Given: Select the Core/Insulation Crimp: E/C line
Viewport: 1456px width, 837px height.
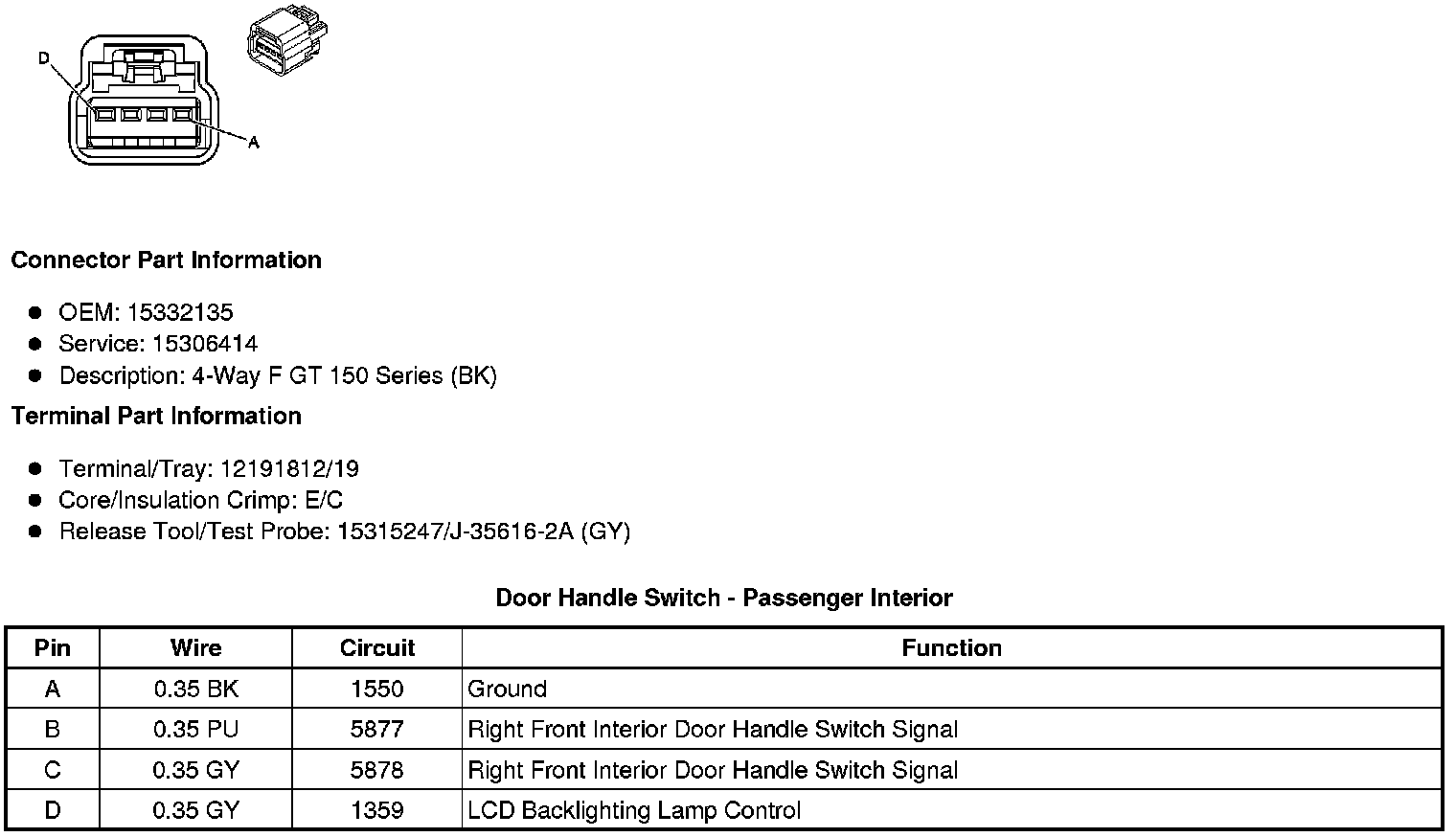Looking at the screenshot, I should pos(200,500).
